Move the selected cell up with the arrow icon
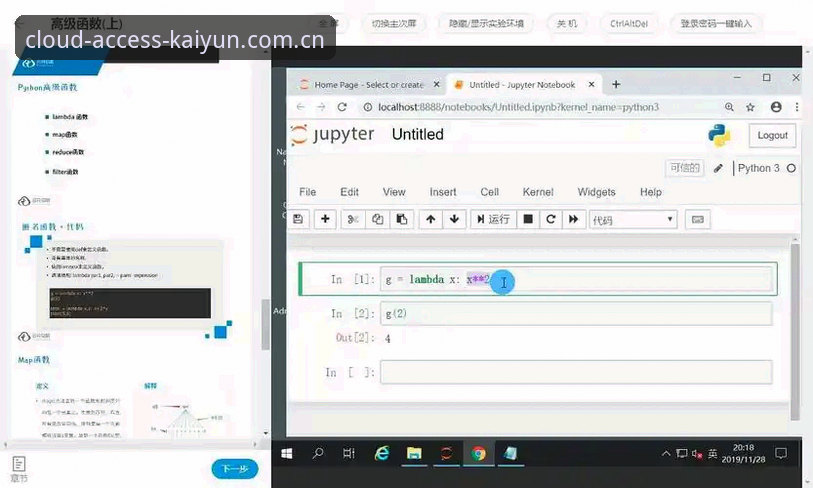Viewport: 813px width, 488px height. 430,219
